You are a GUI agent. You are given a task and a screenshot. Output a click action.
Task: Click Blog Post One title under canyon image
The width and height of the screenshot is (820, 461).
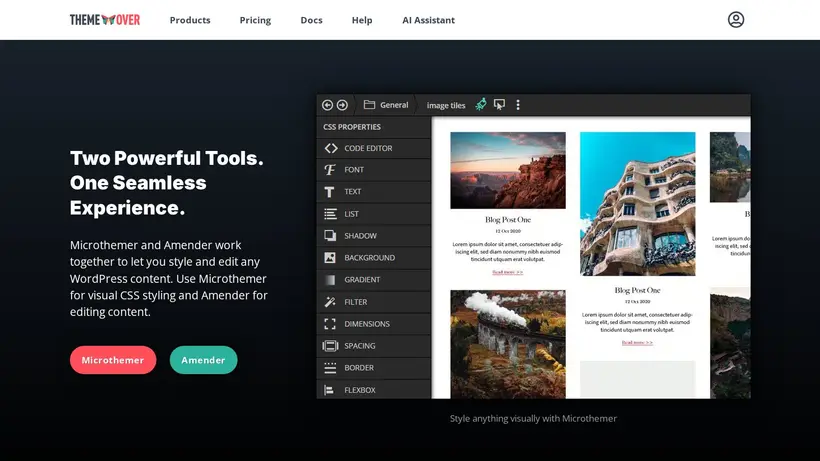(508, 220)
